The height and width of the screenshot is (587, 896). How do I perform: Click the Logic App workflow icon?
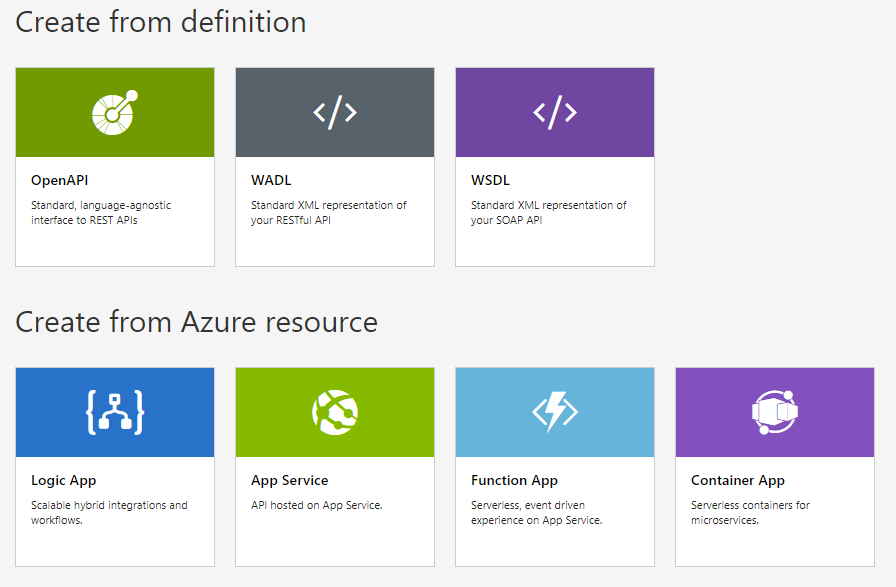[x=114, y=412]
